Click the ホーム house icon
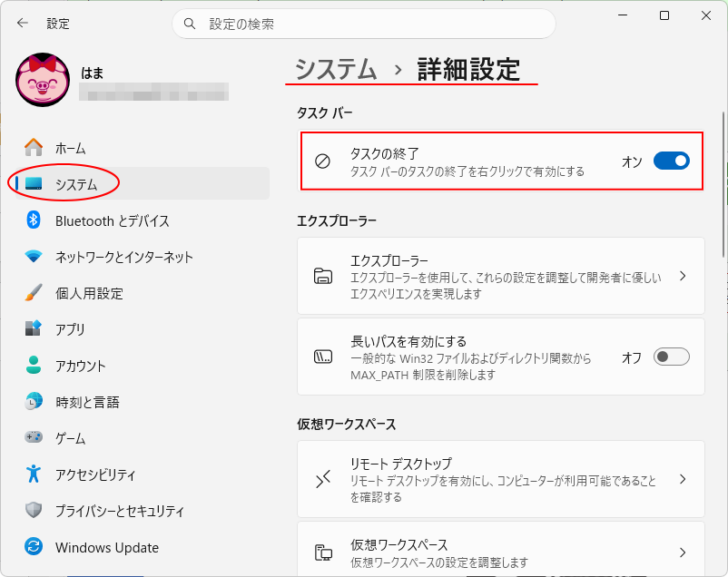Screen dimensions: 728x577 click(33, 148)
